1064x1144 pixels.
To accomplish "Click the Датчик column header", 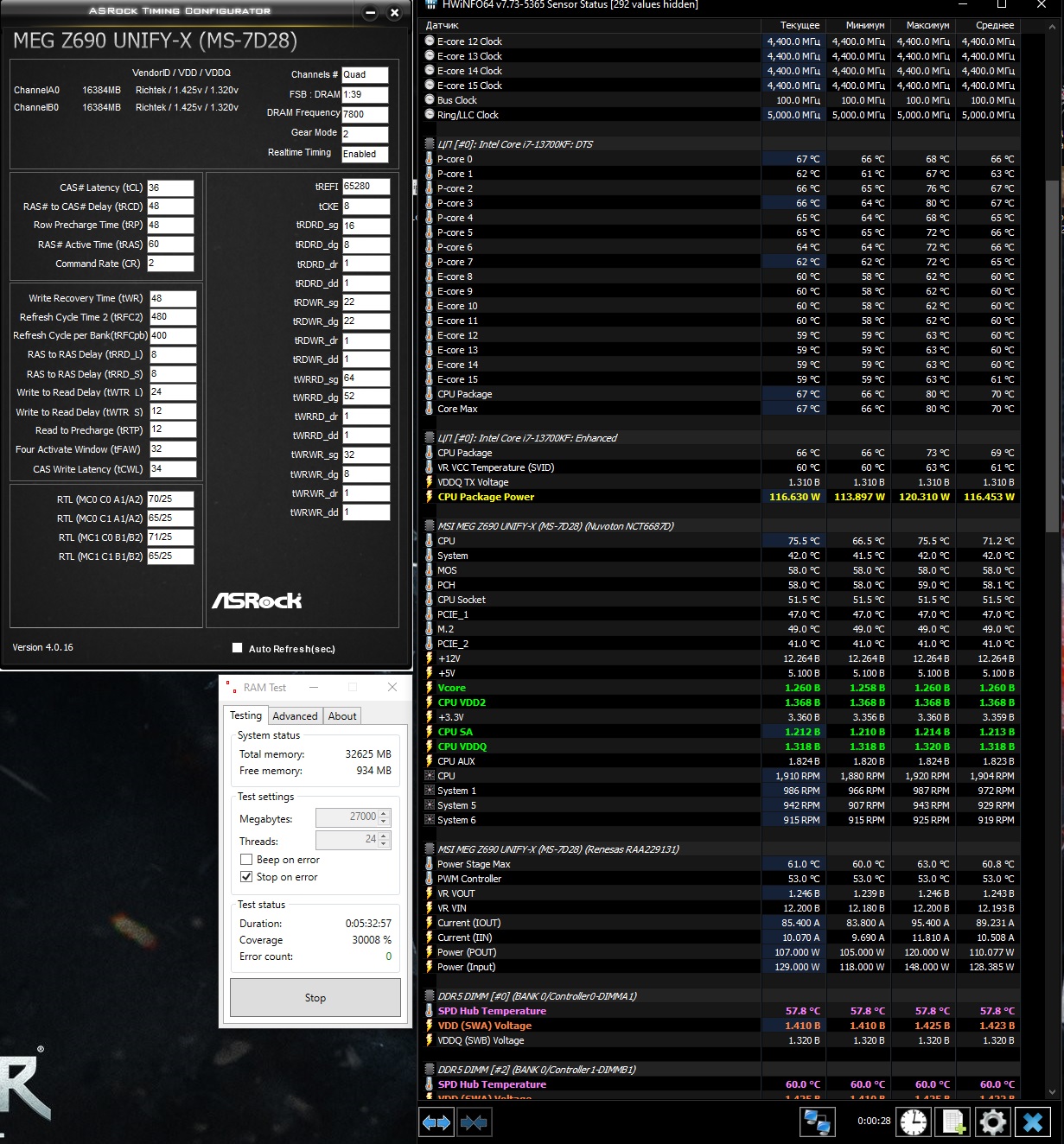I will 591,25.
